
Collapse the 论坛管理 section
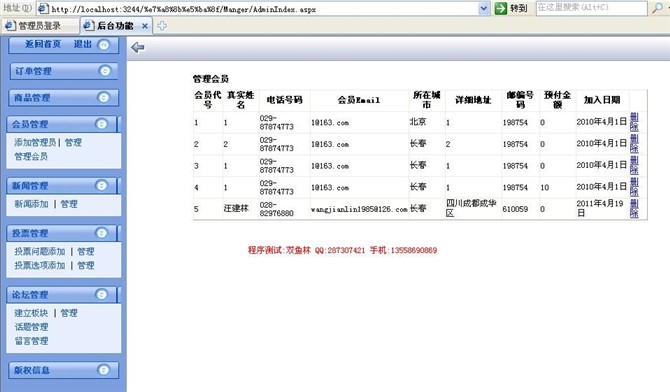[x=101, y=295]
